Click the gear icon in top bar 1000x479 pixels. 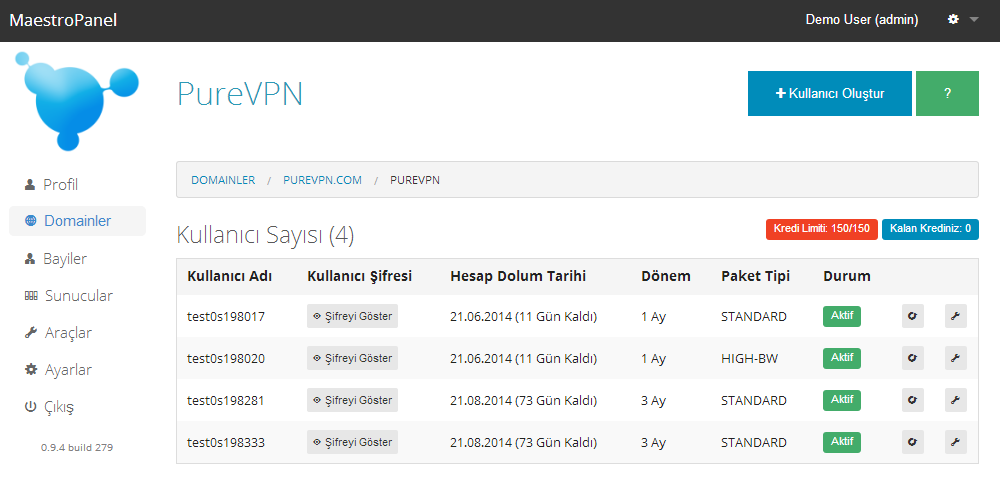coord(953,20)
